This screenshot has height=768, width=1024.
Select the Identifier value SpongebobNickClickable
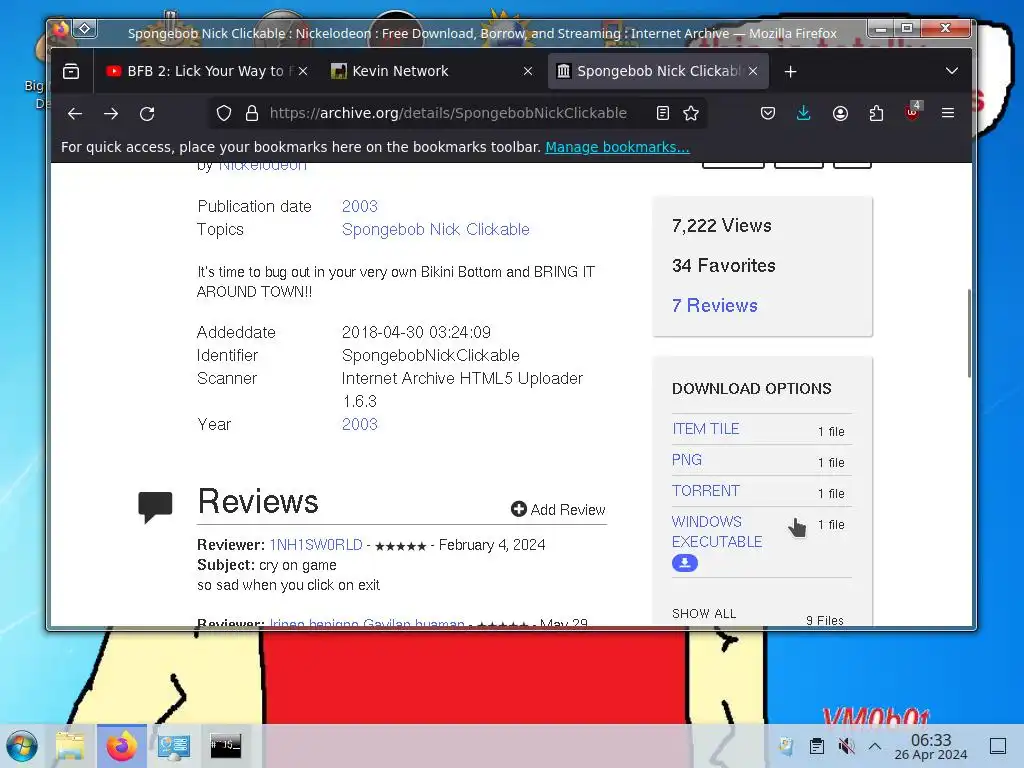[430, 355]
